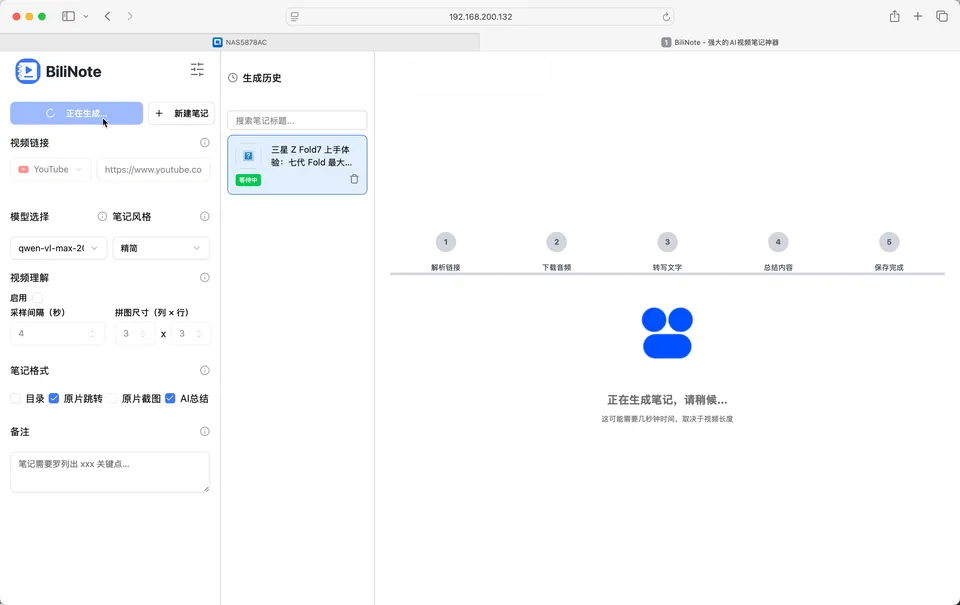The width and height of the screenshot is (960, 605).
Task: Uncheck the 原片跳转 checkbox
Action: pos(54,398)
